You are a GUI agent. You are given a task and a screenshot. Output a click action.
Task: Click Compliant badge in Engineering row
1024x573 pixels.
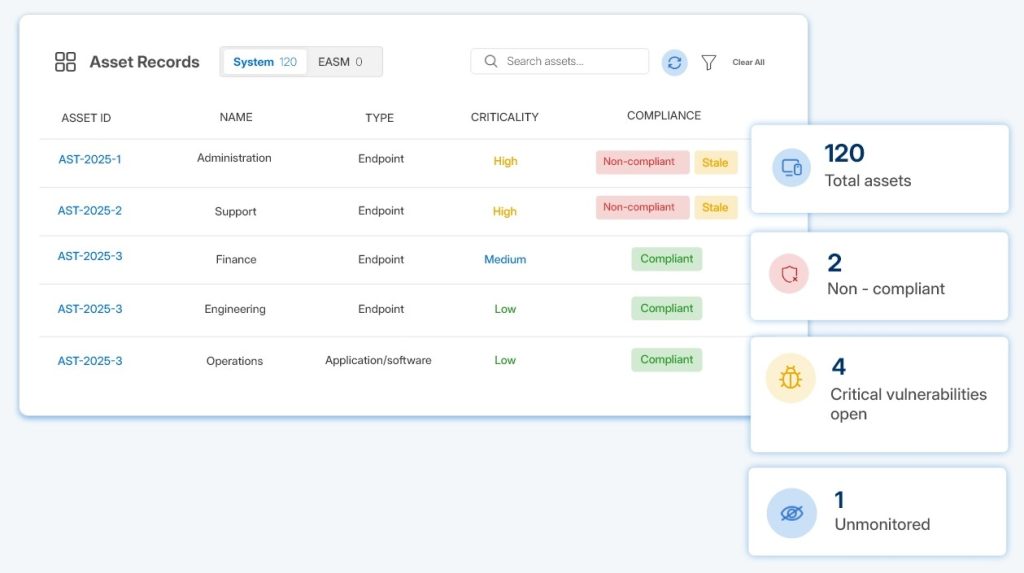click(x=666, y=308)
